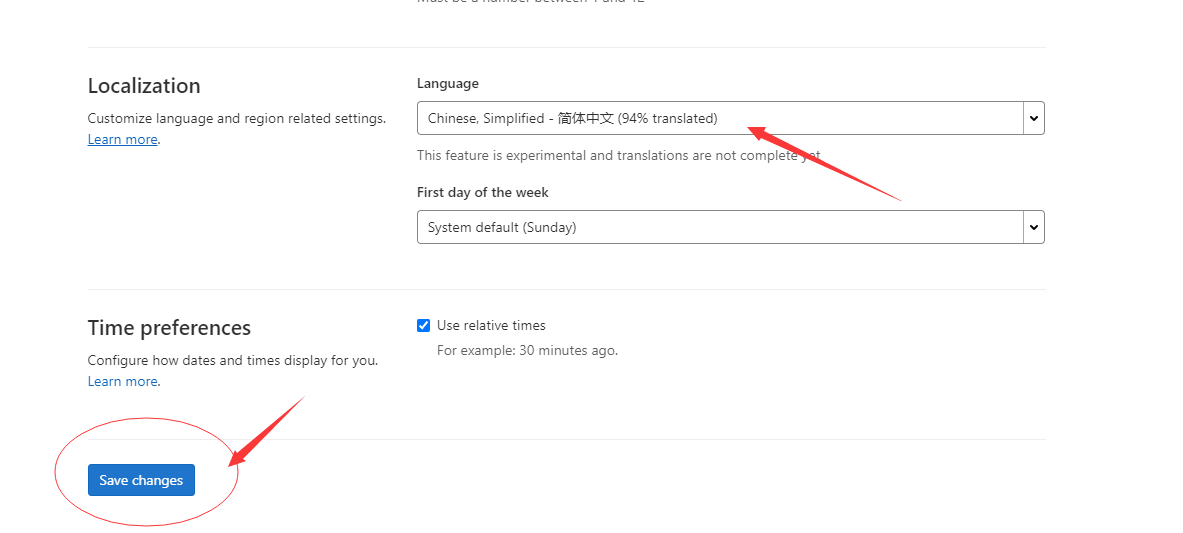This screenshot has width=1183, height=533.
Task: Click the Time preferences heading
Action: click(169, 328)
